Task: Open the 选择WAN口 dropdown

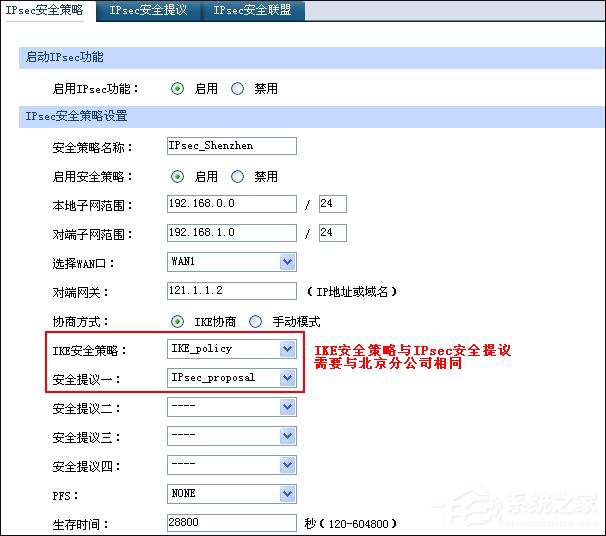Action: [x=232, y=262]
